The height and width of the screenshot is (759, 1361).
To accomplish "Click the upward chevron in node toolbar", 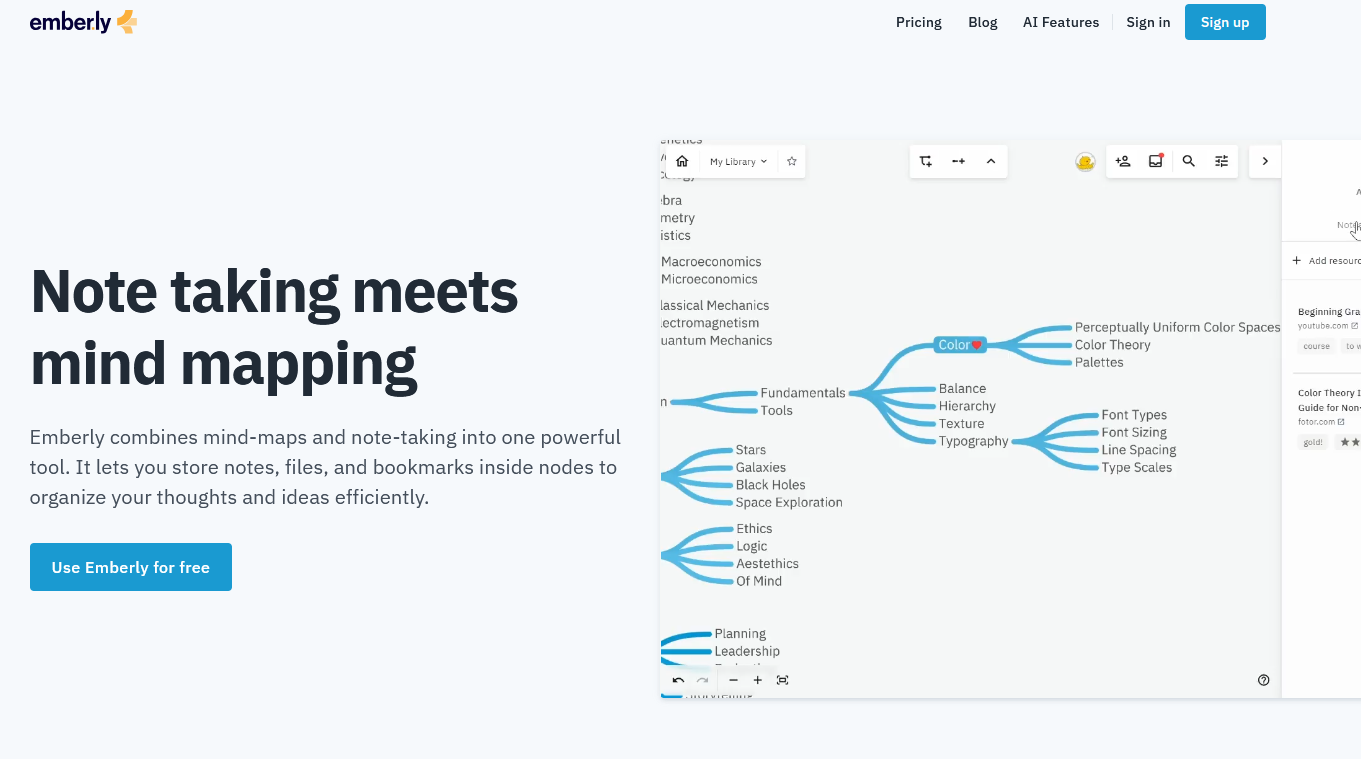I will (x=991, y=161).
